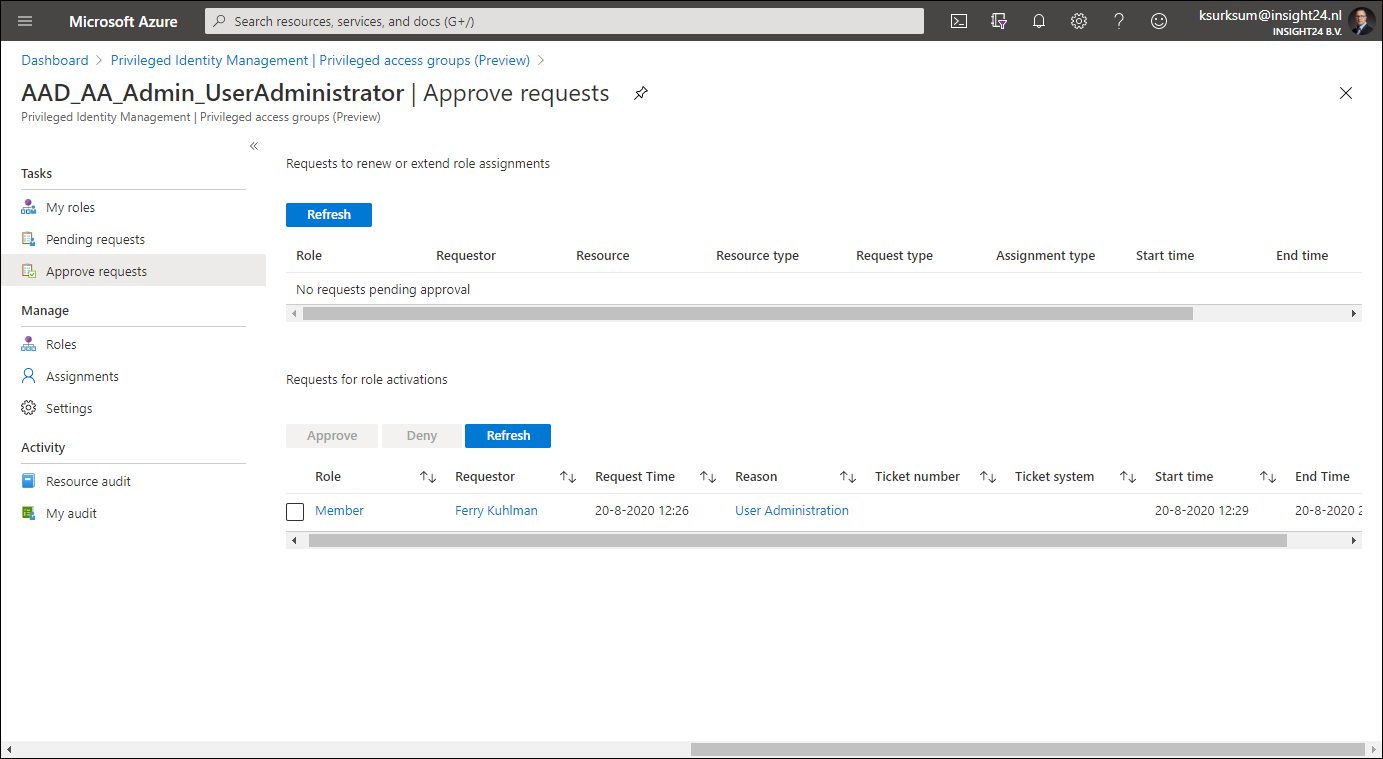1383x759 pixels.
Task: Sort by Start time column arrows
Action: coord(1268,477)
